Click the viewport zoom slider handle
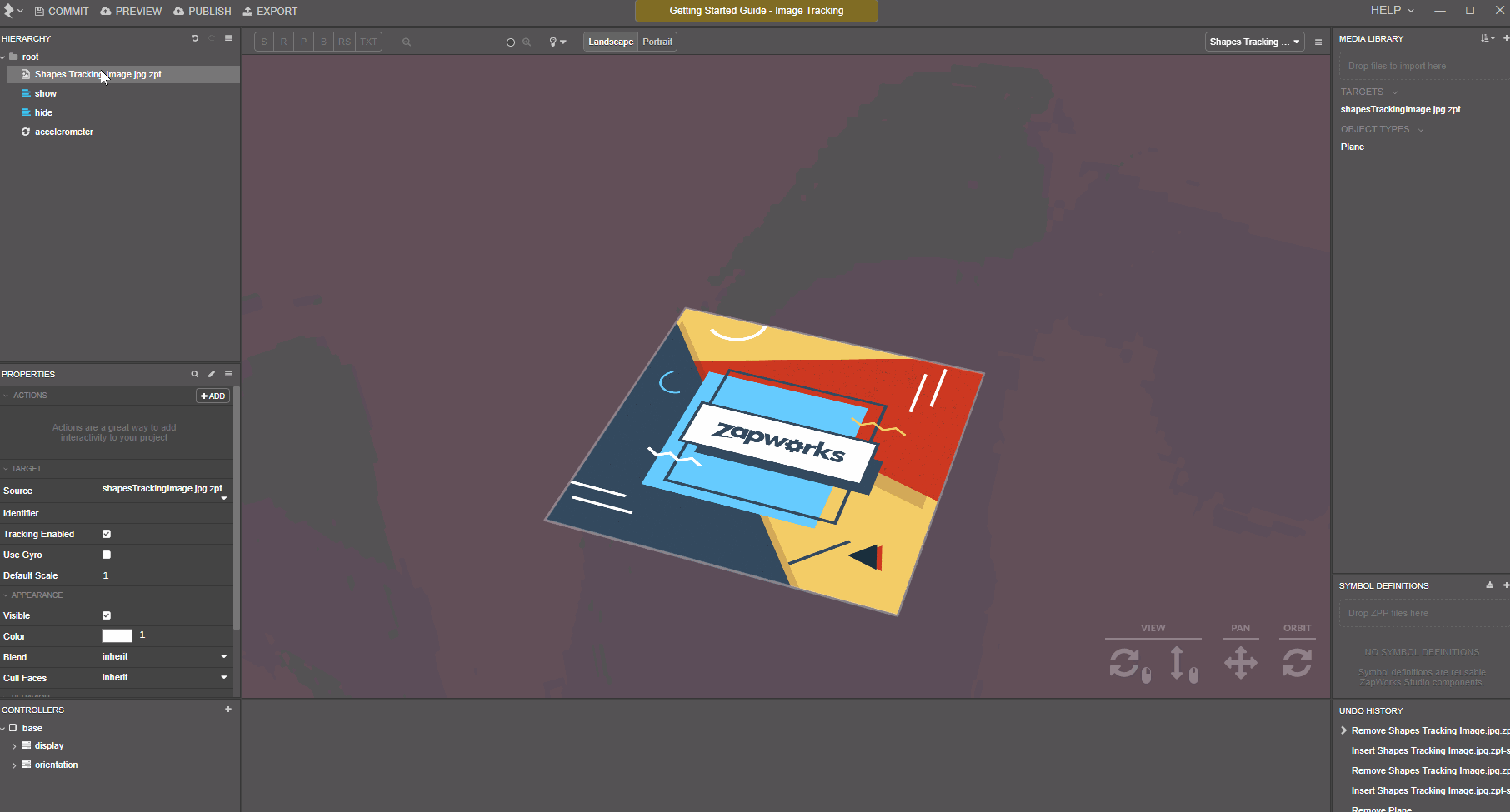 pos(511,42)
